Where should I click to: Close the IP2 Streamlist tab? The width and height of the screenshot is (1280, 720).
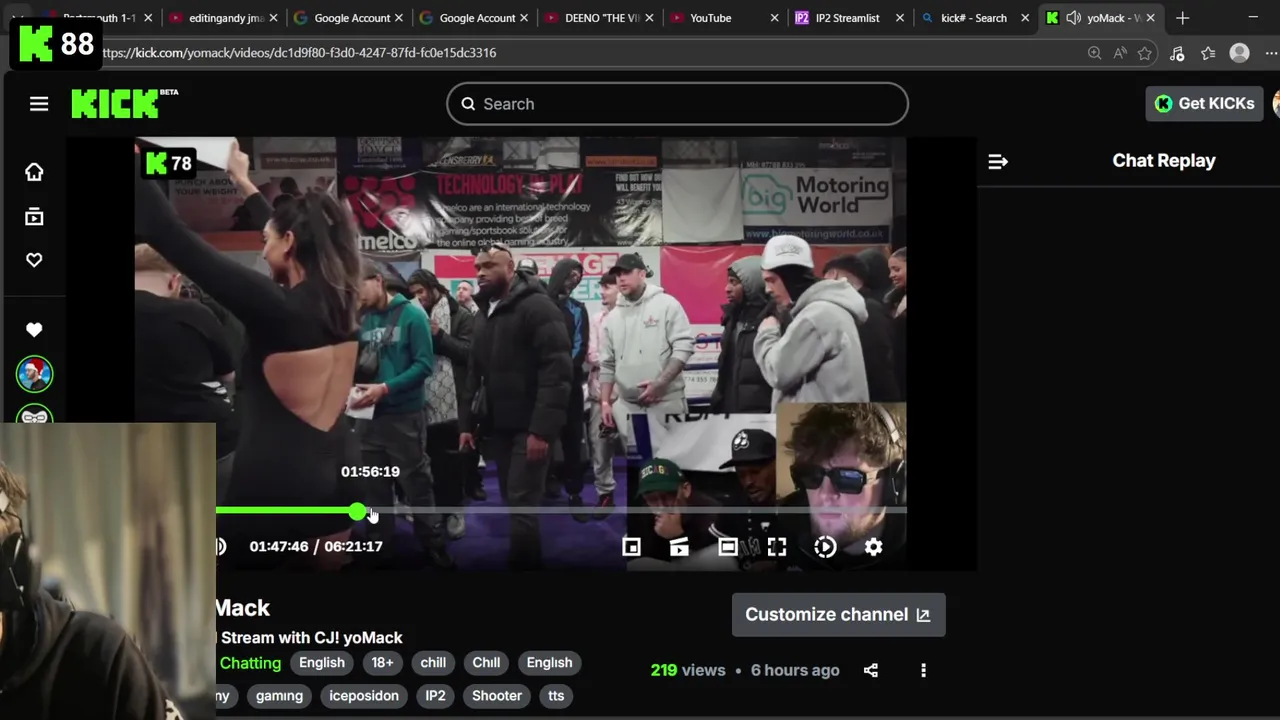900,18
